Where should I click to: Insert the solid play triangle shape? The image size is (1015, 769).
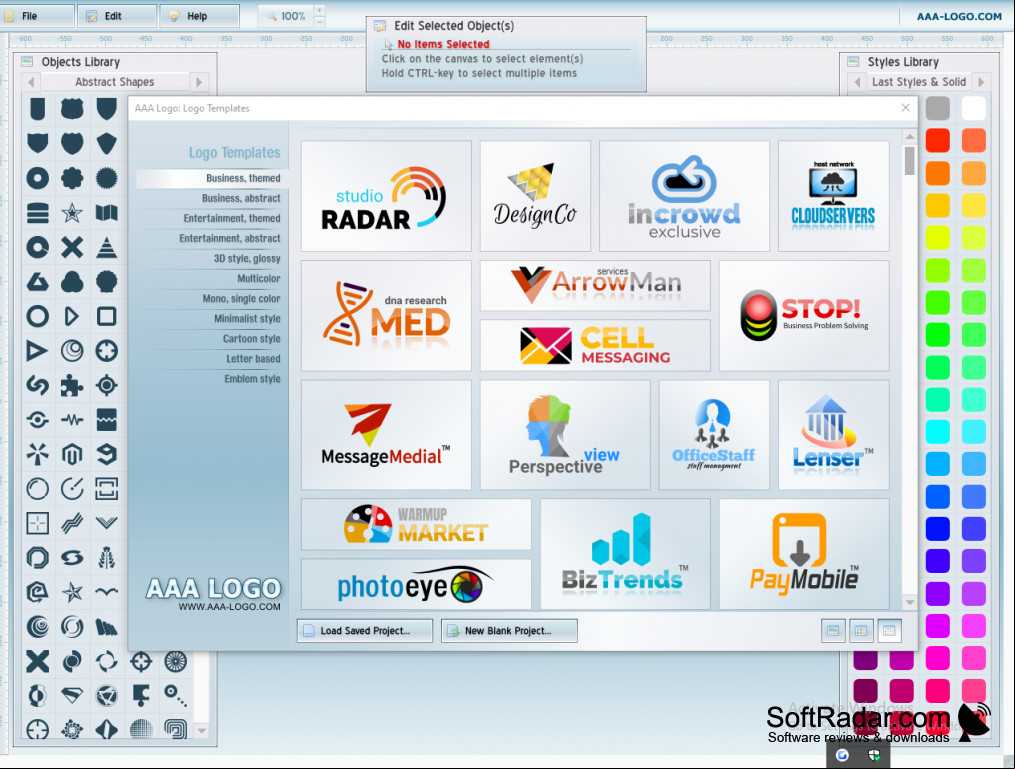point(37,351)
